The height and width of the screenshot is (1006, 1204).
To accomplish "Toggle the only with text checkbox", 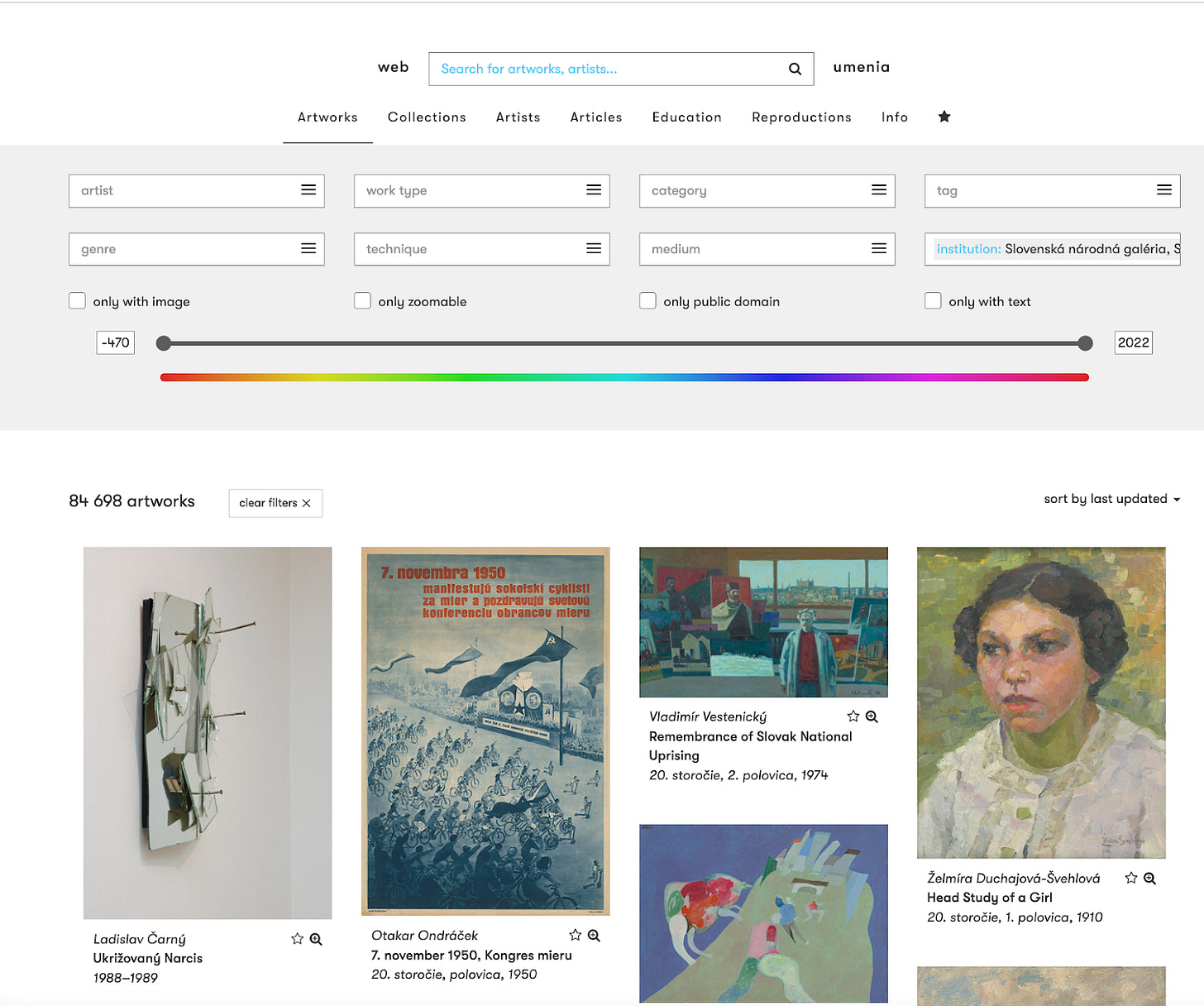I will pyautogui.click(x=934, y=301).
